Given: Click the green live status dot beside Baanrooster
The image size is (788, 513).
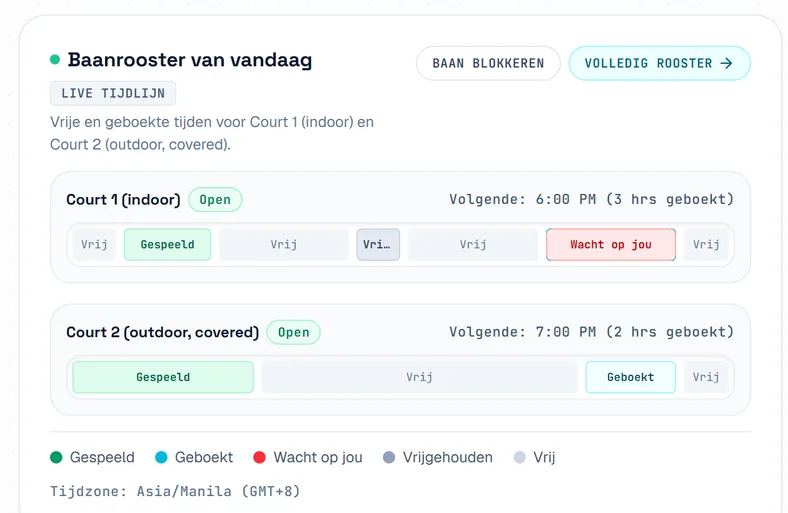Looking at the screenshot, I should tap(55, 60).
